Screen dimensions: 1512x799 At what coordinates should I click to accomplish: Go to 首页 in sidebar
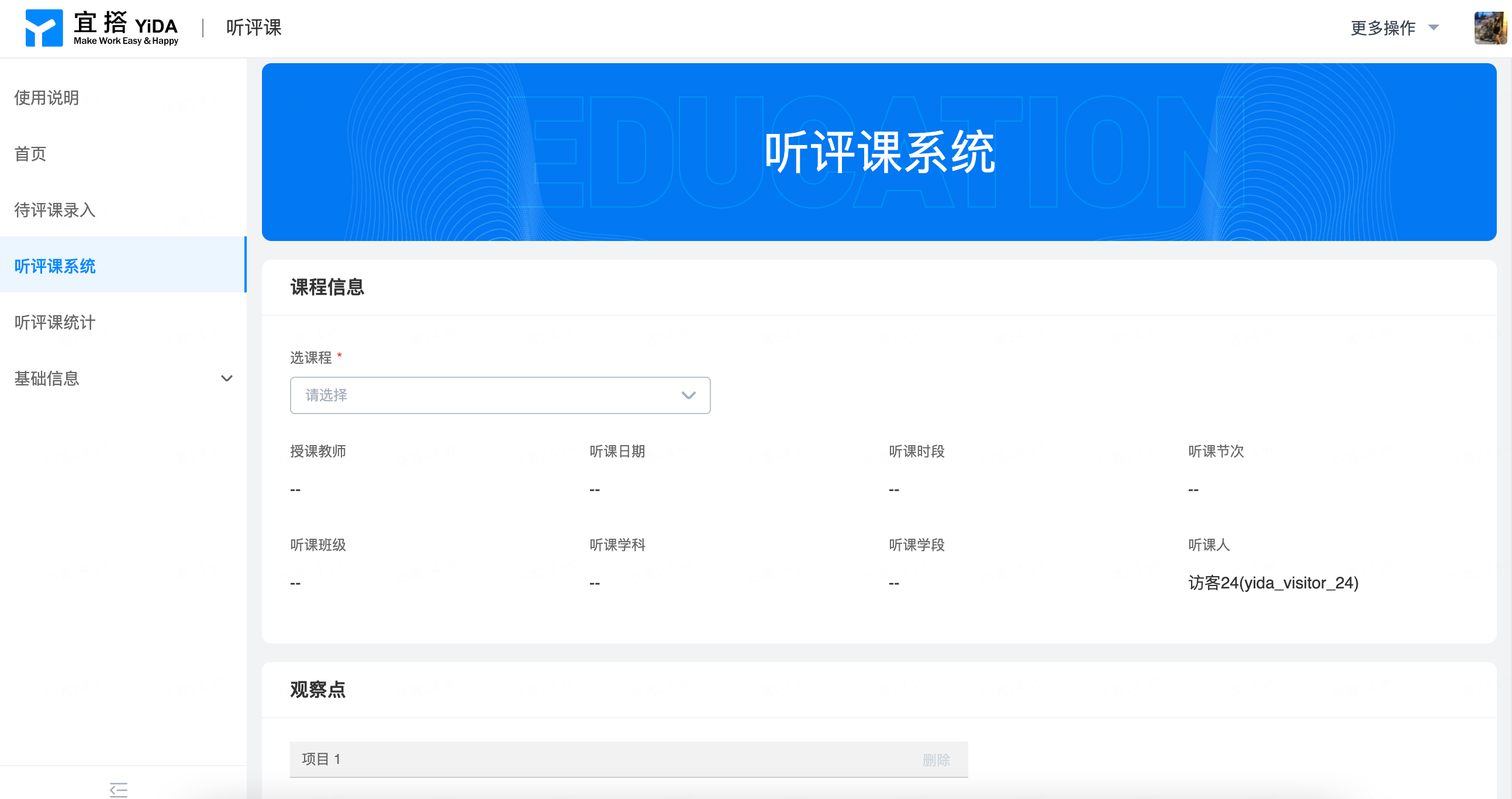(30, 154)
